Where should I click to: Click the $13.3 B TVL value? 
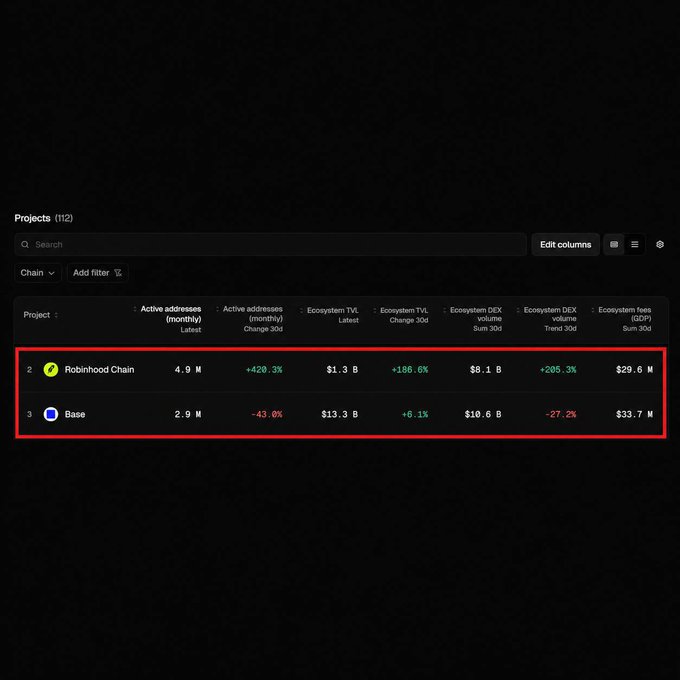coord(340,414)
